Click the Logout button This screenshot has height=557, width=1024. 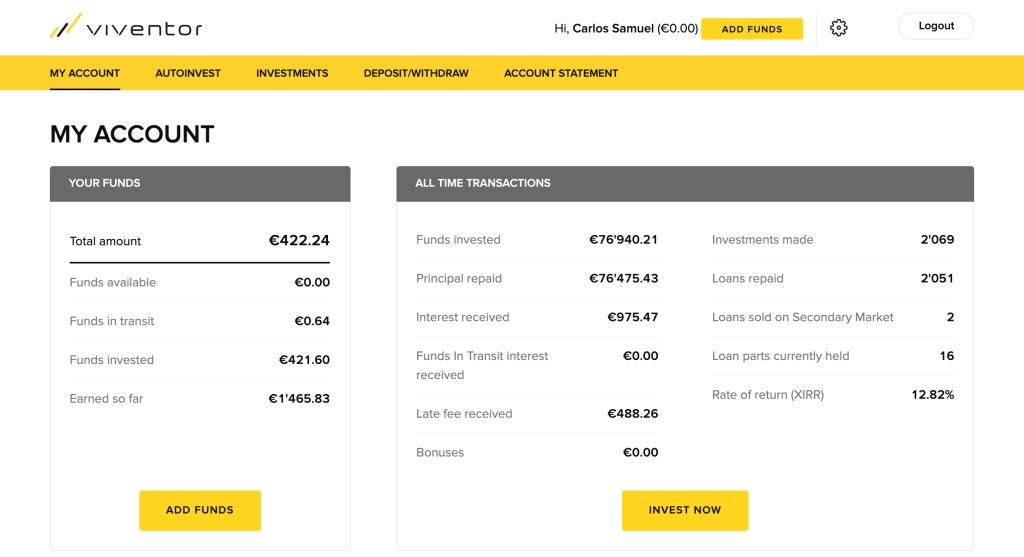[x=936, y=26]
